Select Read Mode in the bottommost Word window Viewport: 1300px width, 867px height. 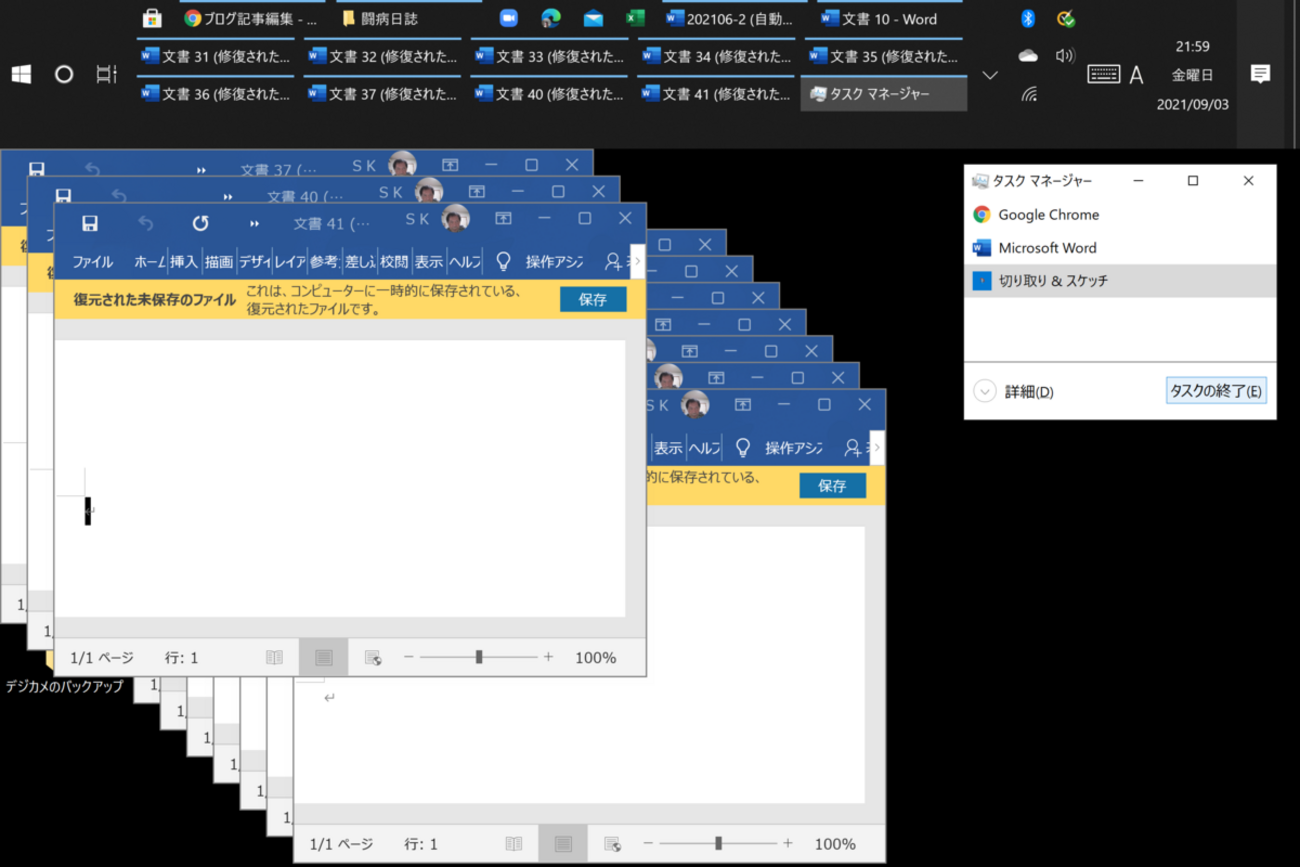coord(514,844)
